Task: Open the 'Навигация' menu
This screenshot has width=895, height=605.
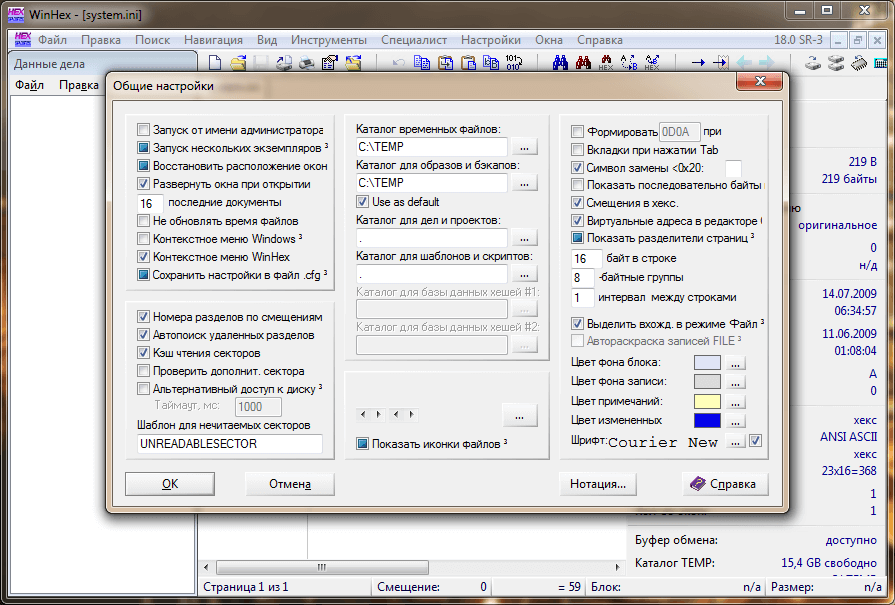Action: [213, 40]
